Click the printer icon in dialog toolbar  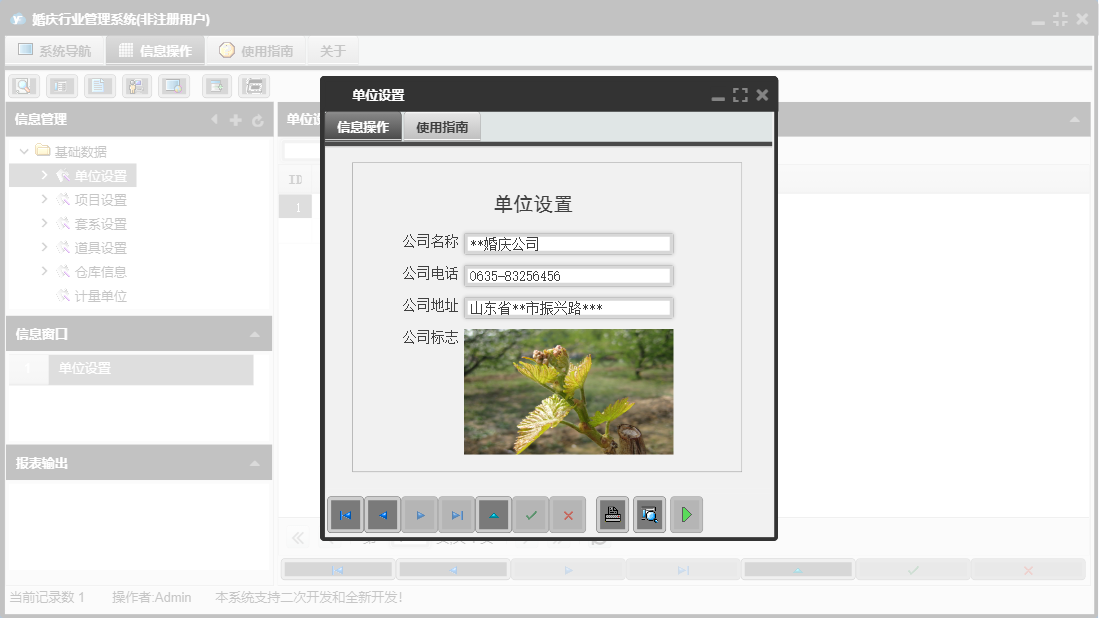click(x=613, y=515)
